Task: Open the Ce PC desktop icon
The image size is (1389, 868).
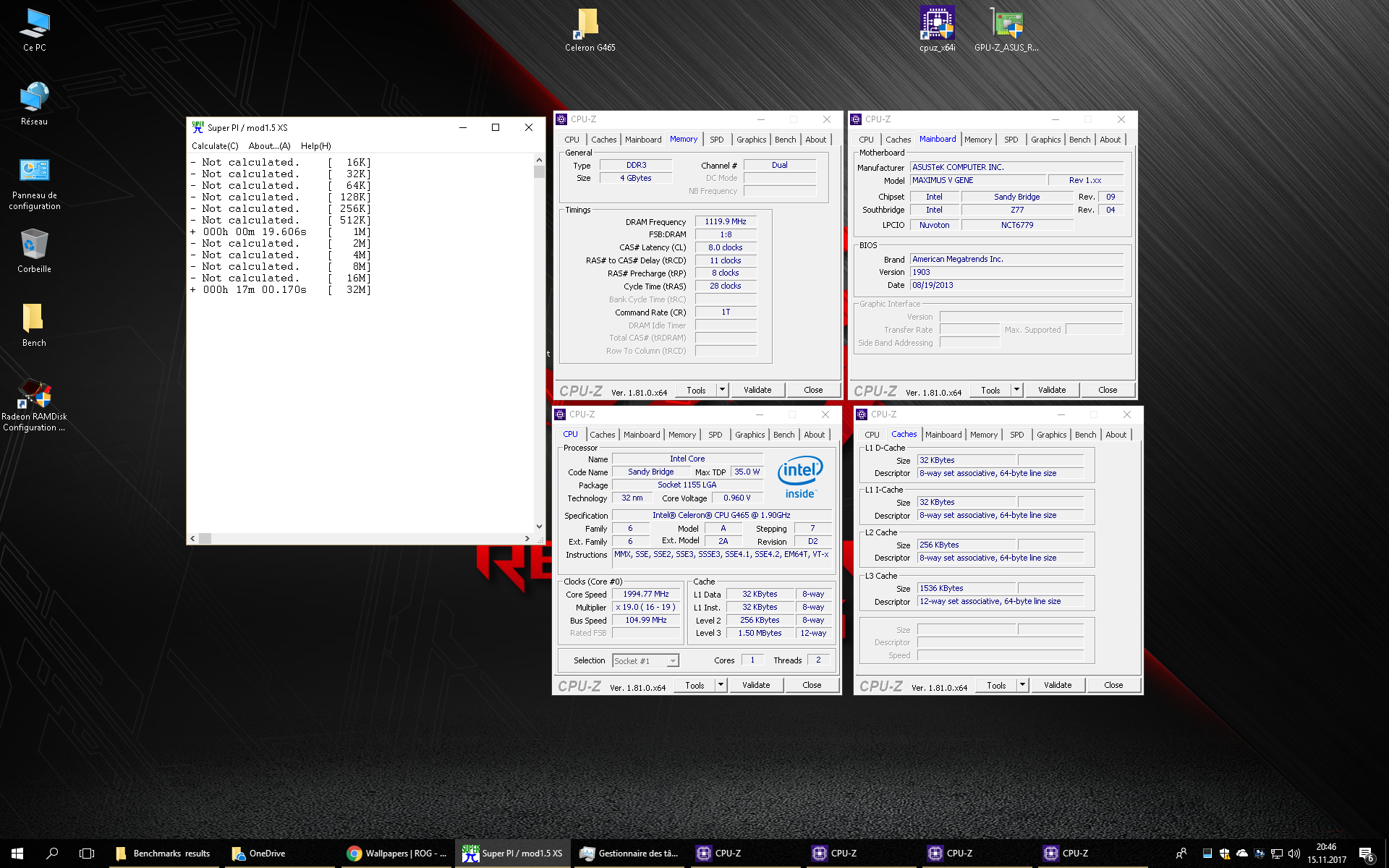Action: [x=34, y=30]
